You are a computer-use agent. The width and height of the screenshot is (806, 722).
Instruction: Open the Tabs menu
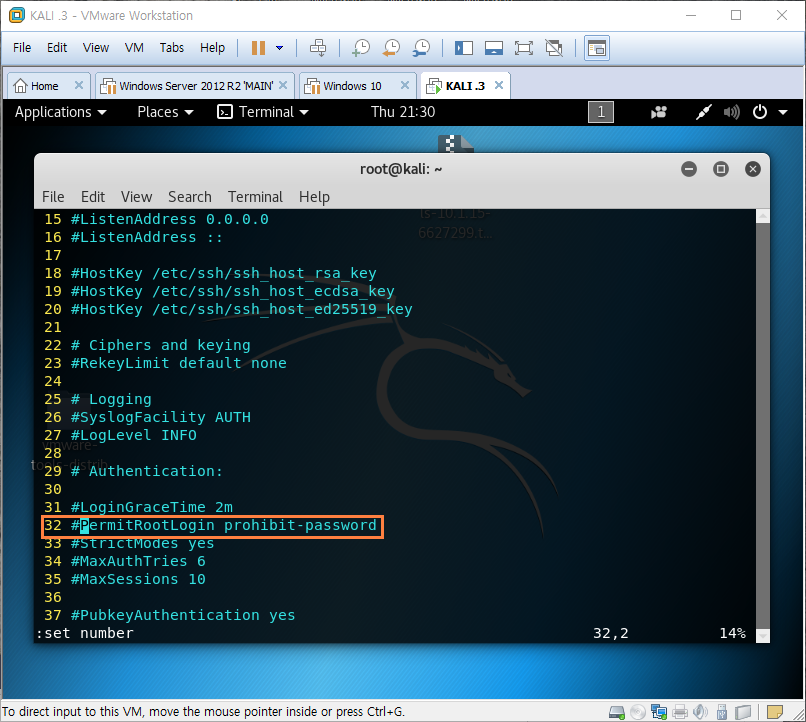click(172, 48)
